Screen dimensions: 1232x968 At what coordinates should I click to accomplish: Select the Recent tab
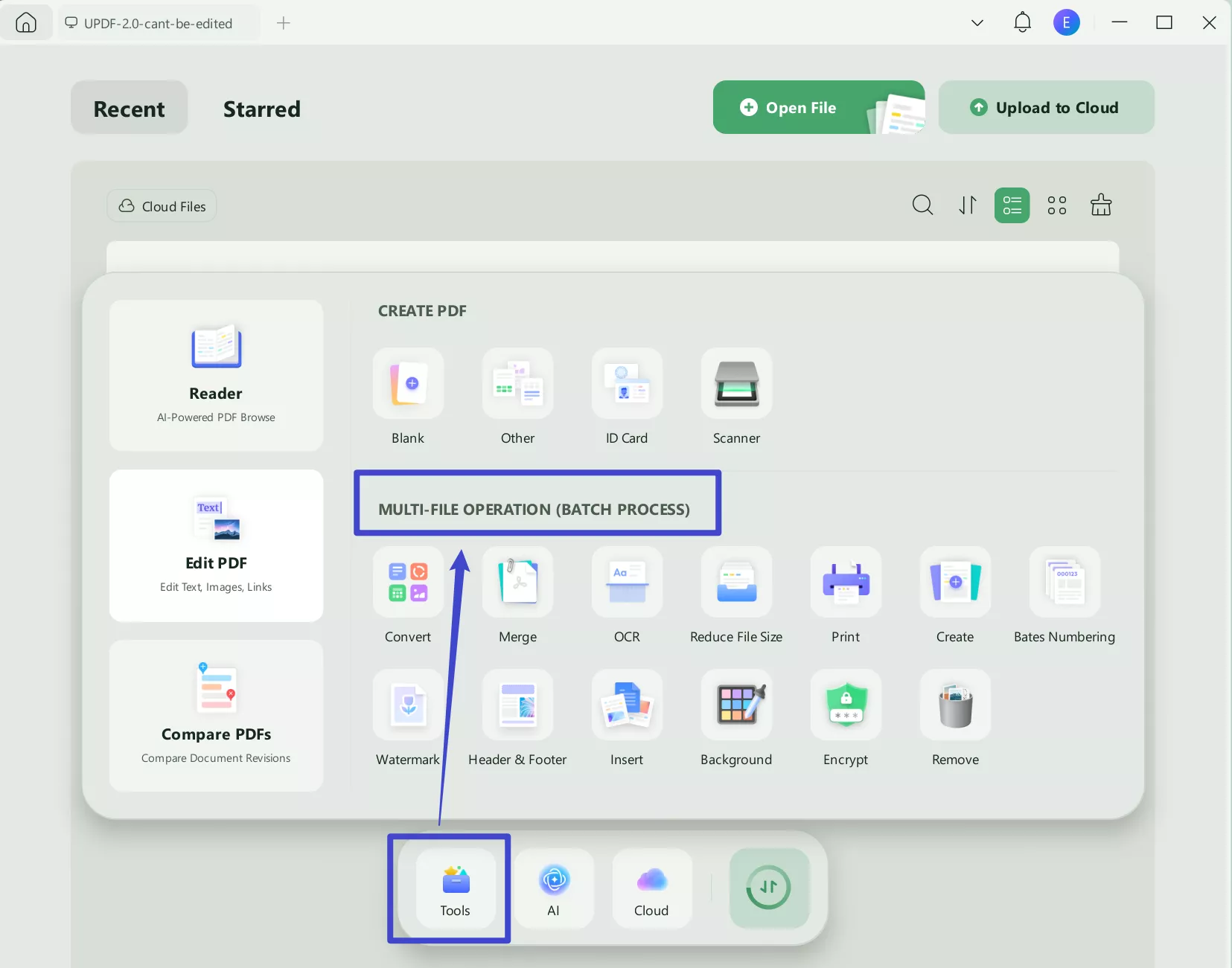point(129,108)
